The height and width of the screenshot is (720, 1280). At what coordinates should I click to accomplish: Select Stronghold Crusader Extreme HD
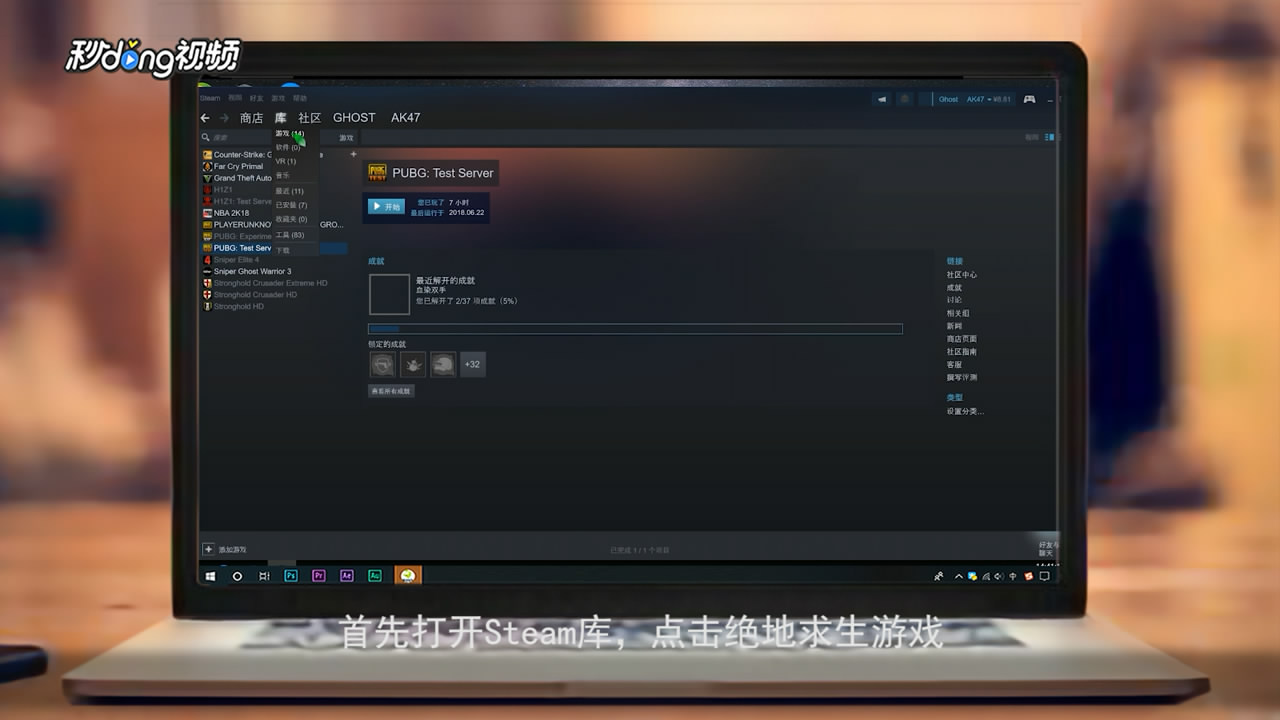(x=265, y=283)
